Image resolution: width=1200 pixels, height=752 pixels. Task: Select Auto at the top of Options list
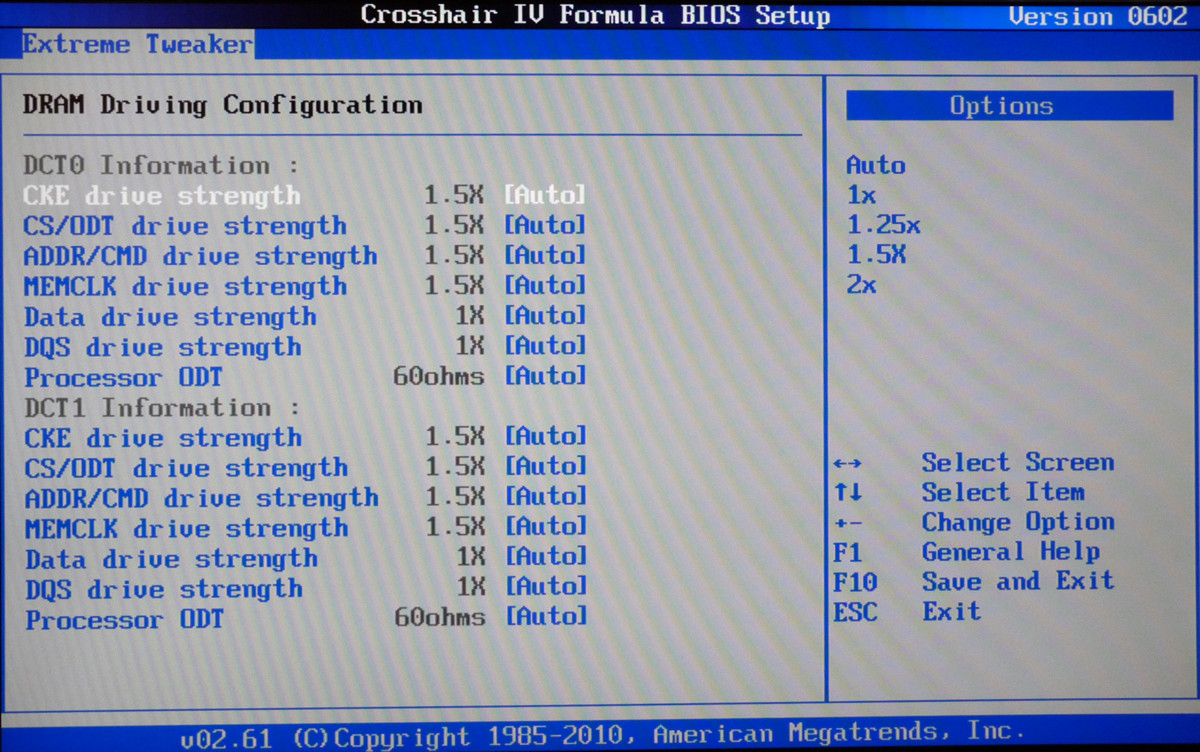[x=875, y=165]
